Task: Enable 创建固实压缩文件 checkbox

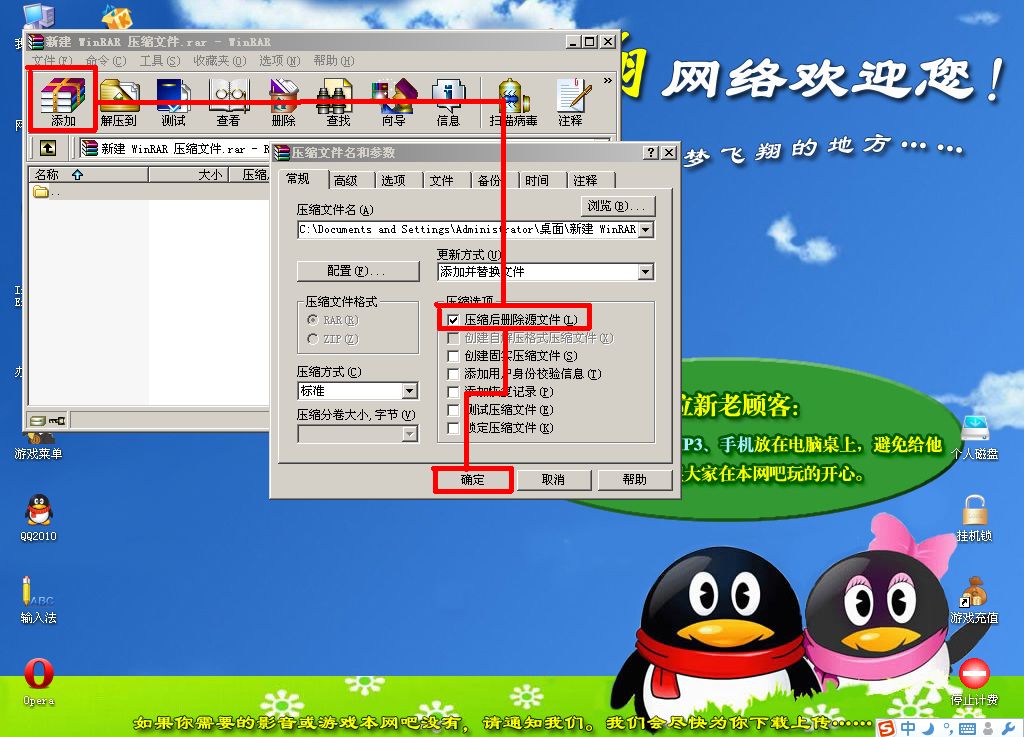Action: click(x=453, y=356)
